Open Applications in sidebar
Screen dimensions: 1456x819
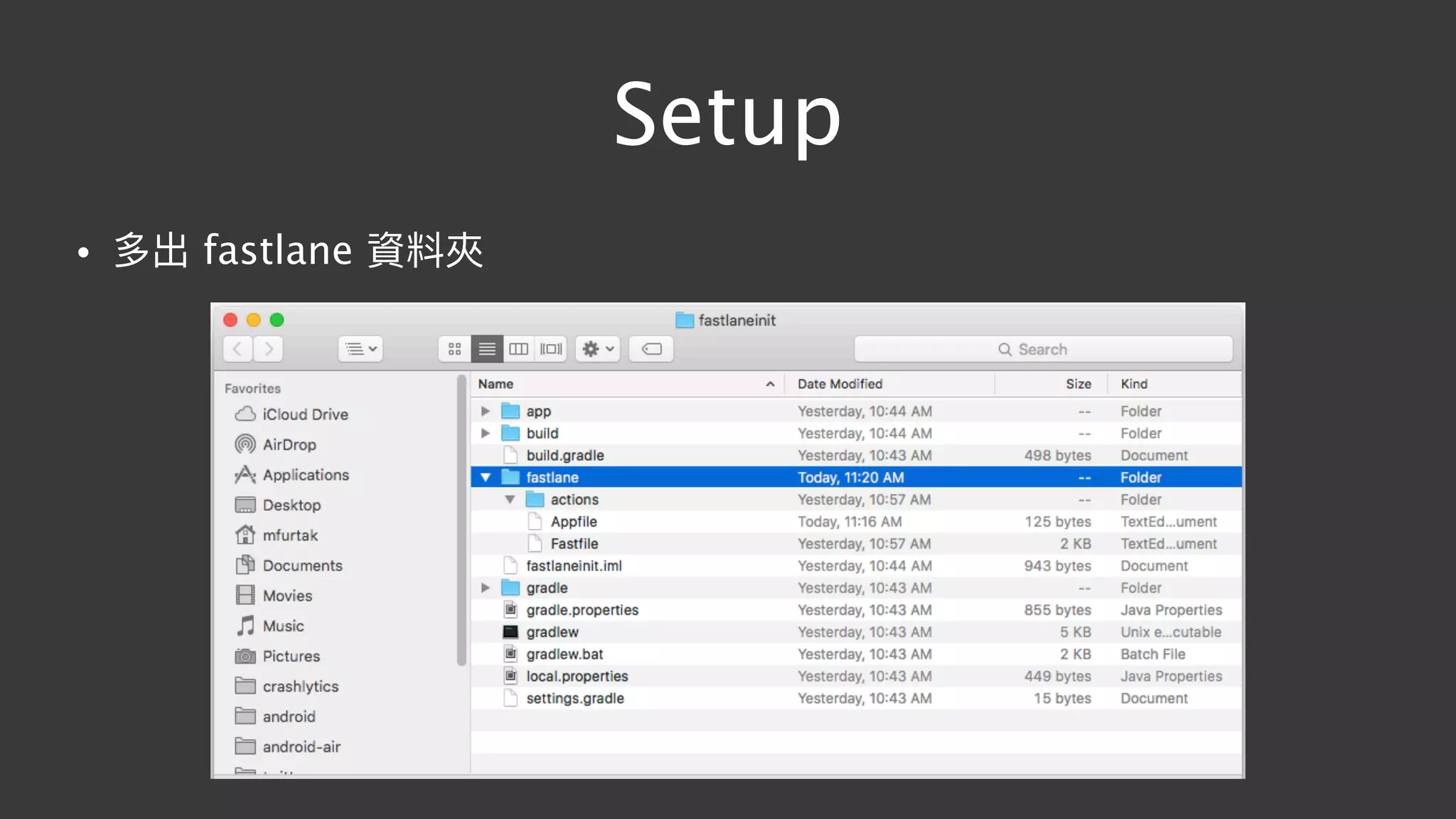[292, 475]
